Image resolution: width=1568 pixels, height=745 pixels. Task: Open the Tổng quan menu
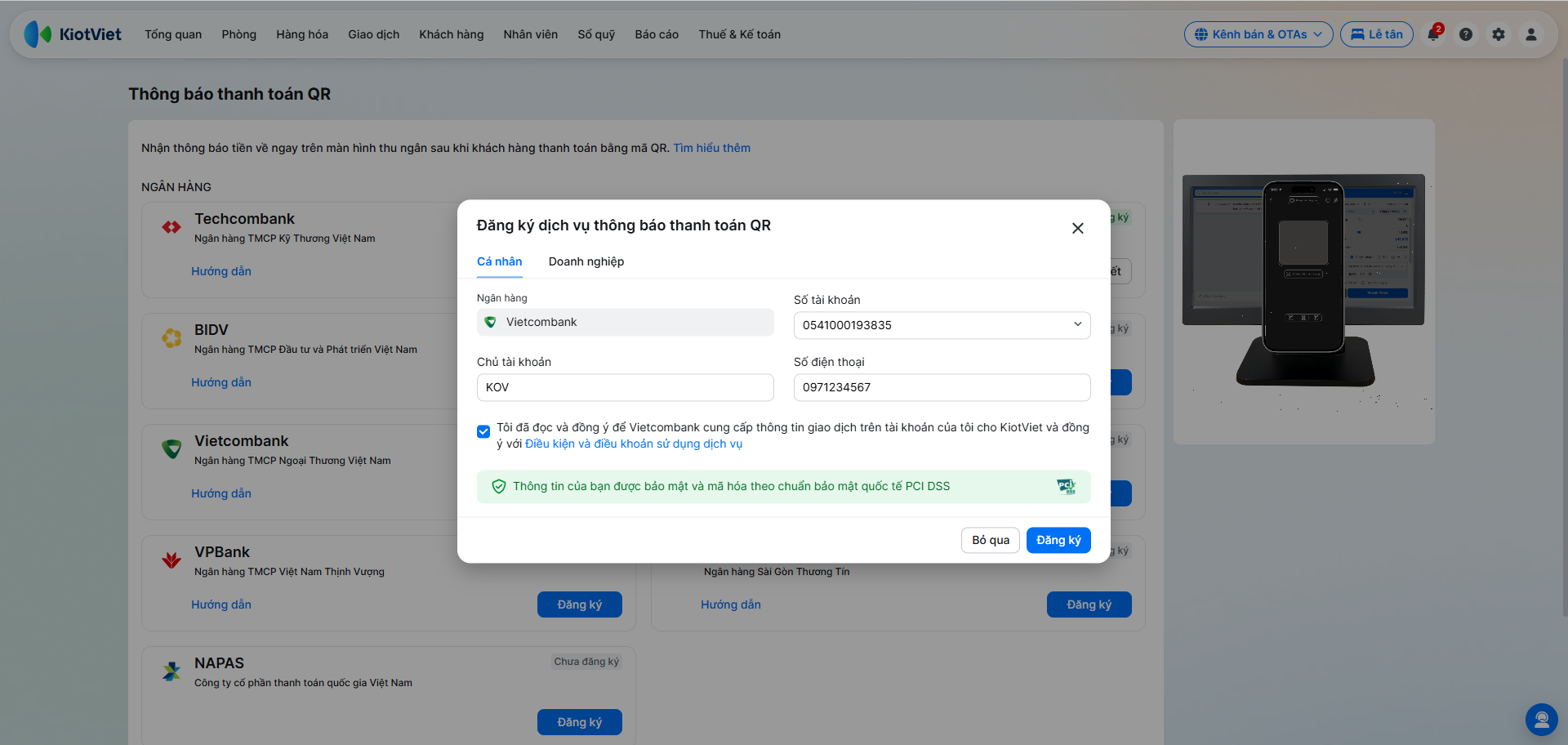click(173, 34)
